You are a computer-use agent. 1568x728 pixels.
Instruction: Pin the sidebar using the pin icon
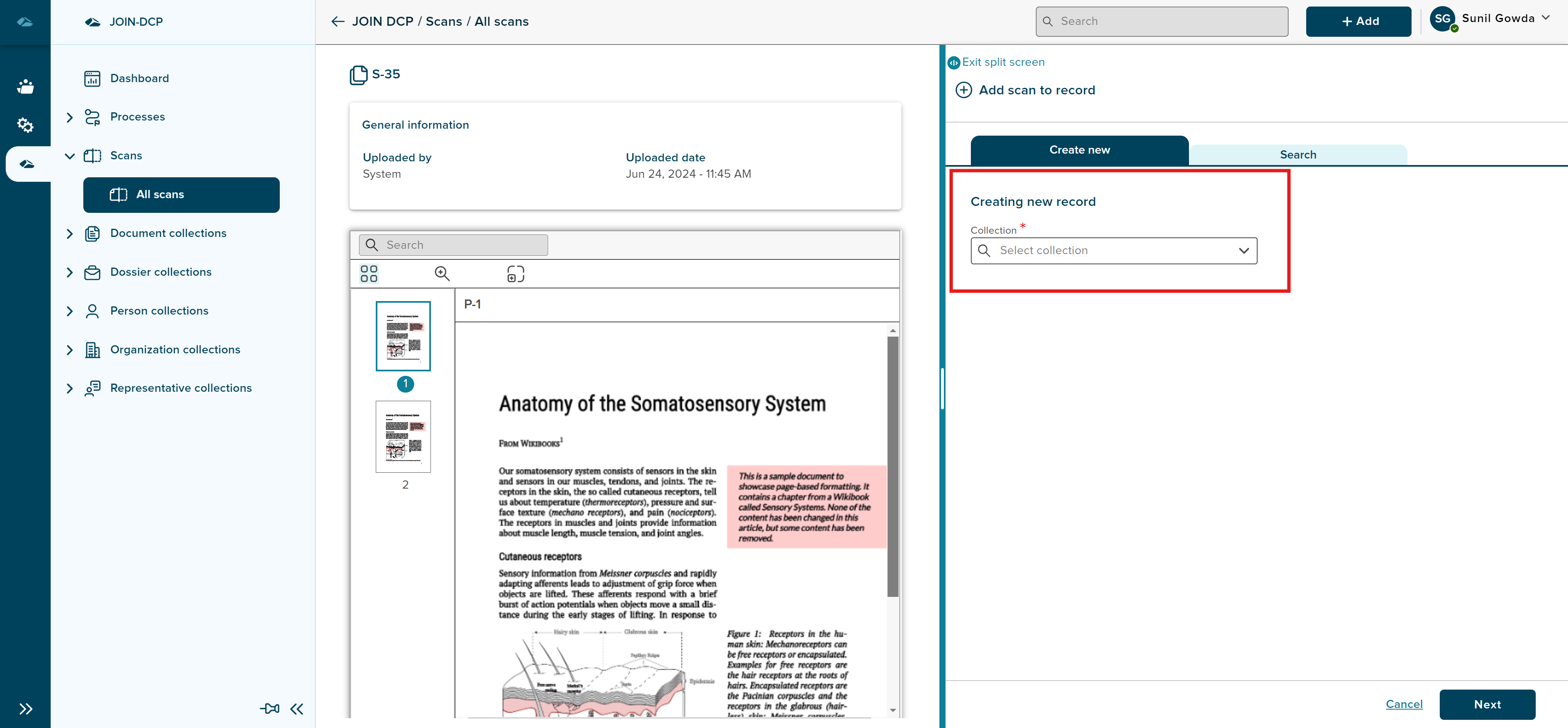click(x=269, y=708)
